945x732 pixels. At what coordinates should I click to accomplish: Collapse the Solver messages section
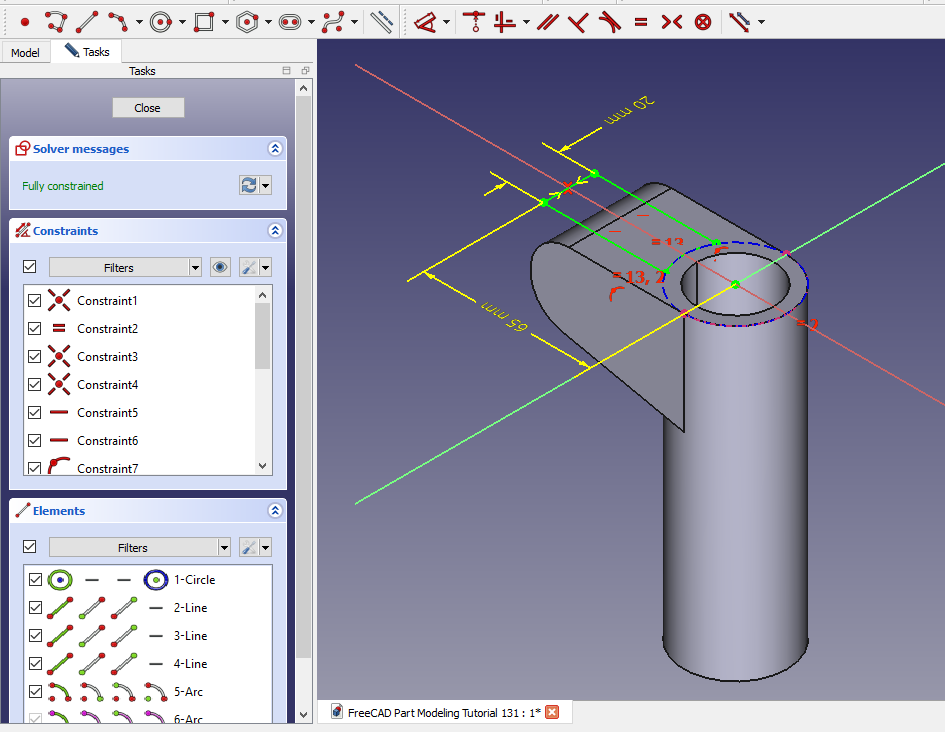(275, 149)
